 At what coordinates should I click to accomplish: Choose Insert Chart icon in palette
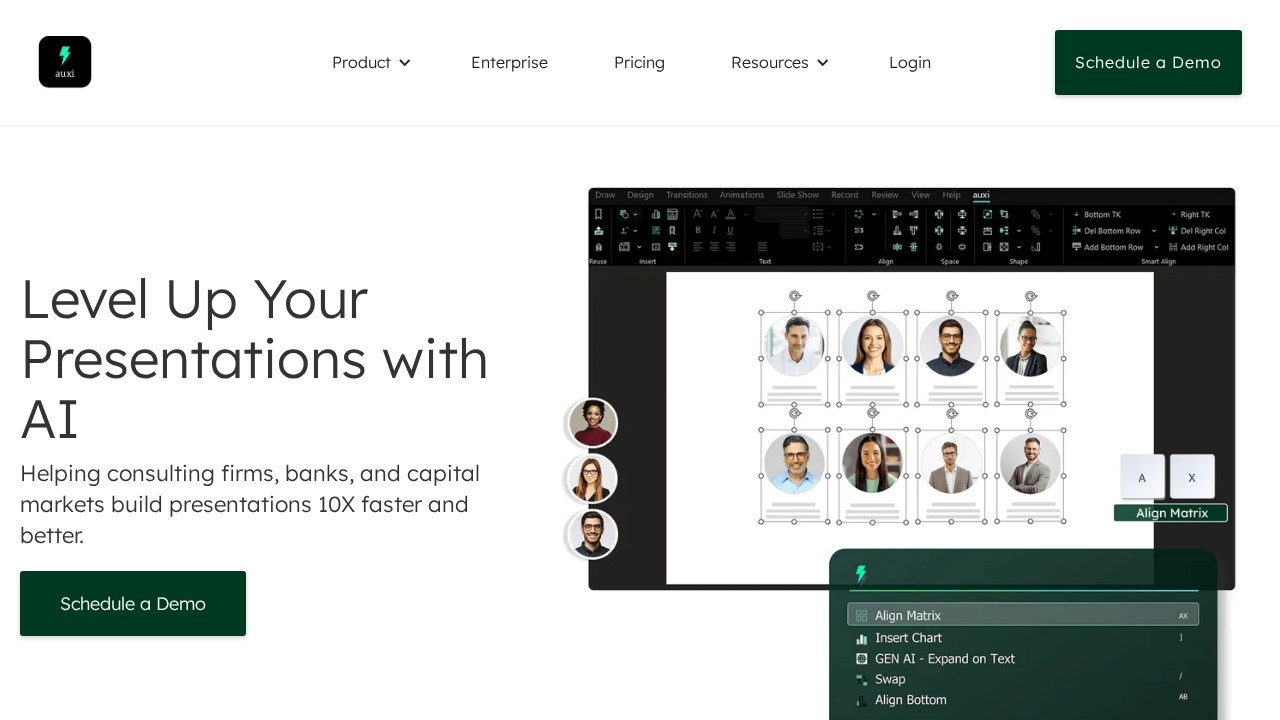[861, 638]
